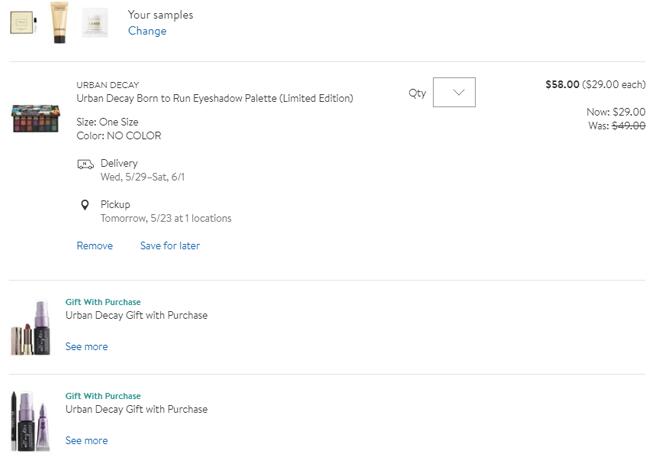Expand See more for second gift

tap(86, 441)
